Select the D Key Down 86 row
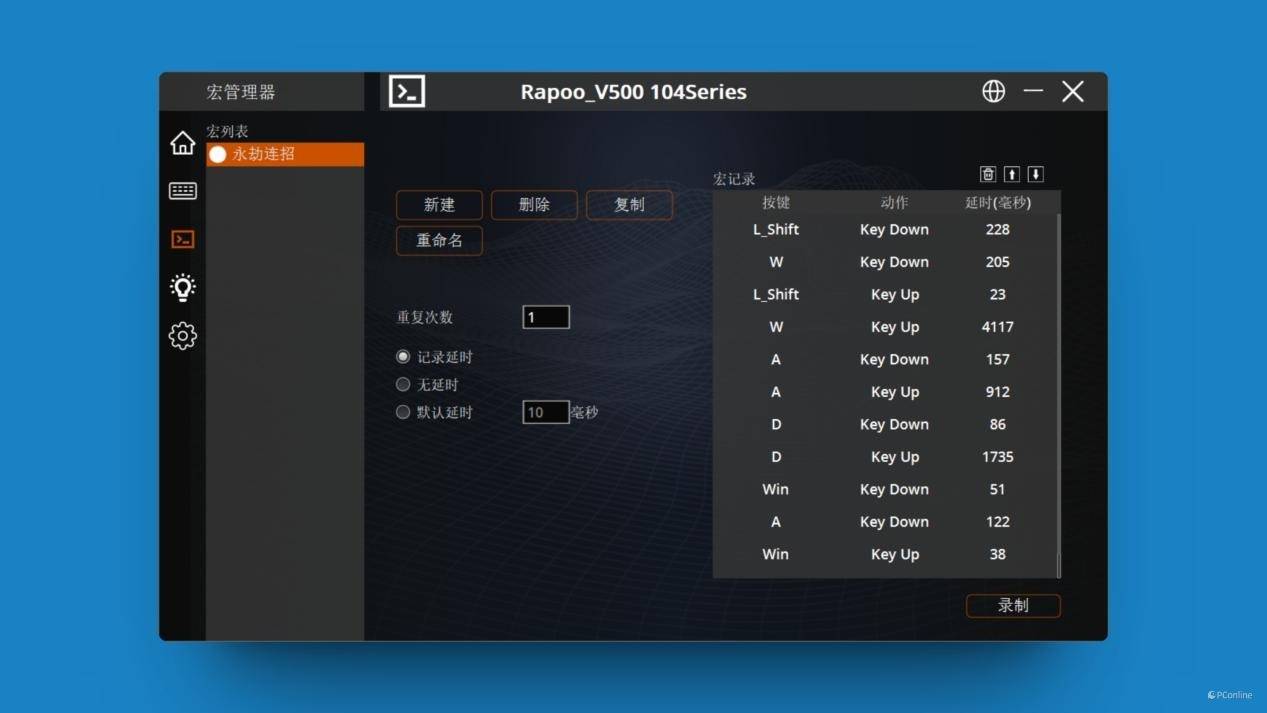 click(885, 424)
